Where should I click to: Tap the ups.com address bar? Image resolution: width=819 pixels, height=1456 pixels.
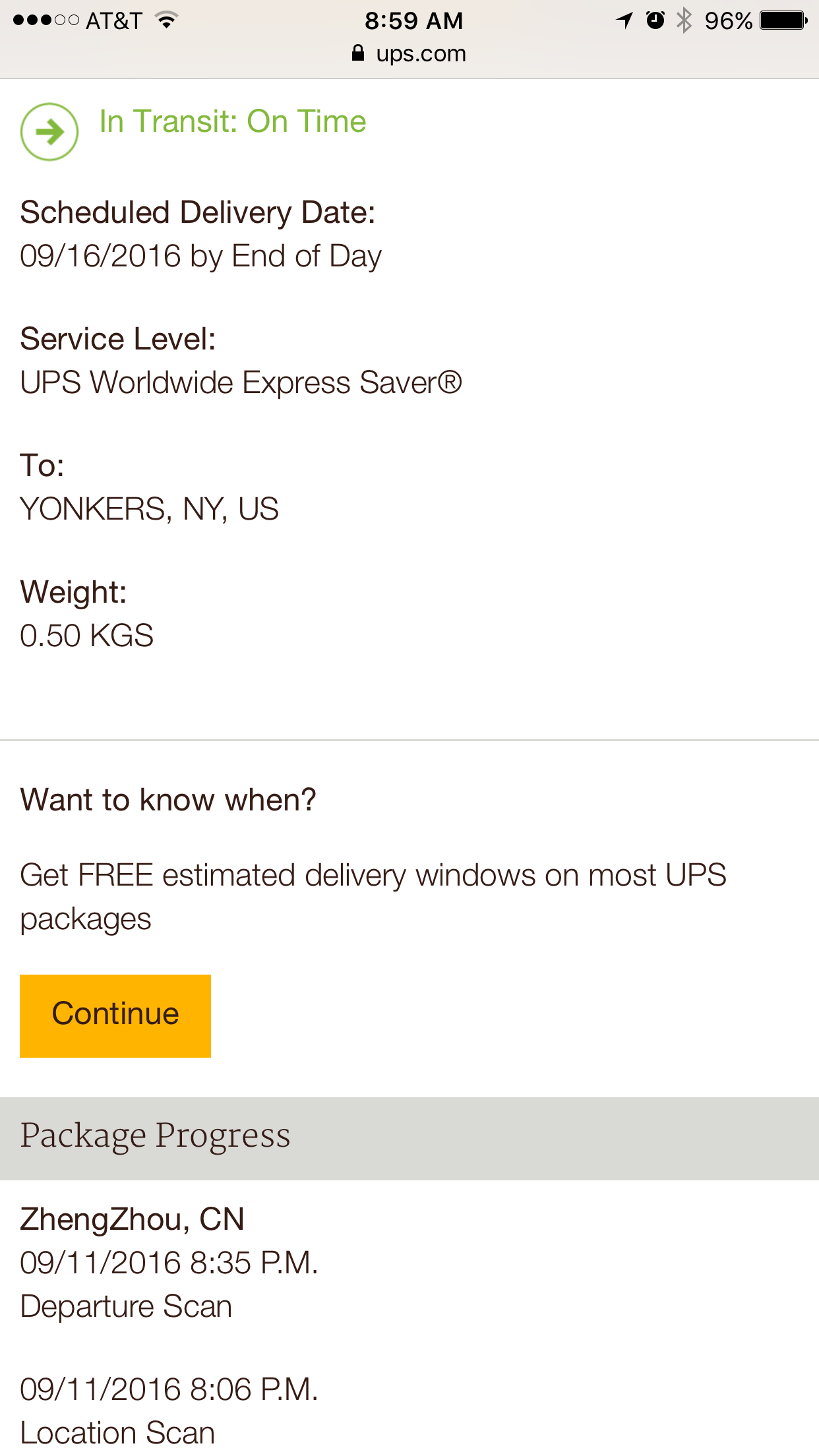click(x=409, y=53)
